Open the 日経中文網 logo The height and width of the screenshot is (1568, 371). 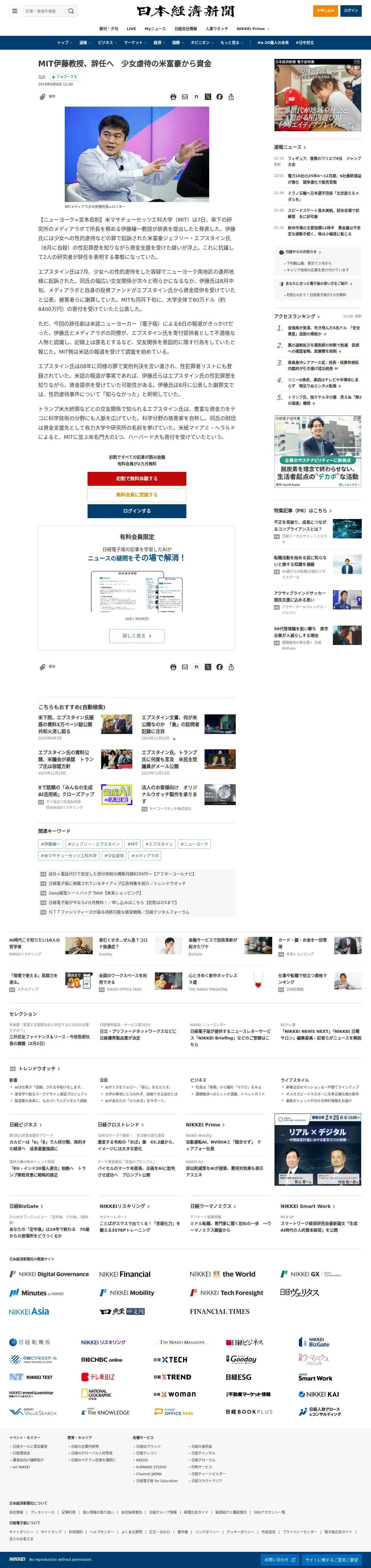(x=122, y=1311)
